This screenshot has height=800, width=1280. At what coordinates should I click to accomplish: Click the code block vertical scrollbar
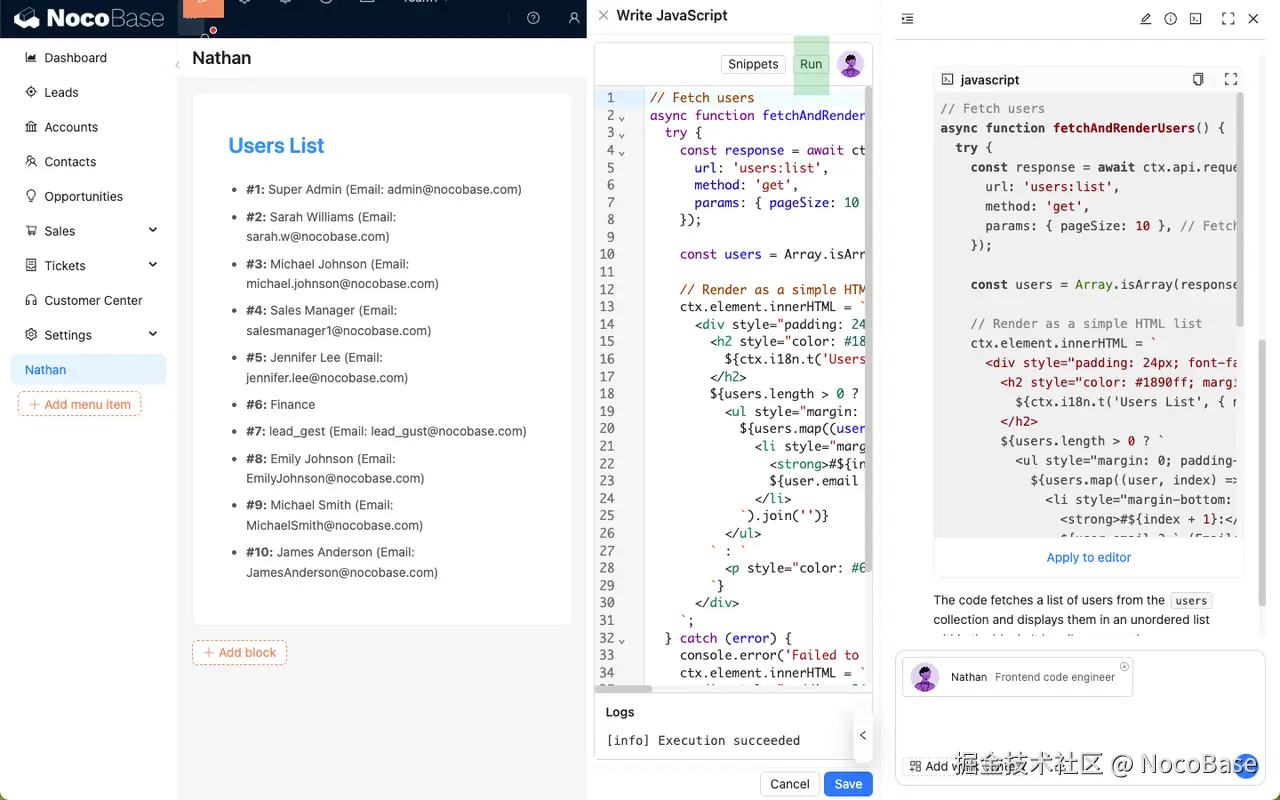pos(1240,210)
